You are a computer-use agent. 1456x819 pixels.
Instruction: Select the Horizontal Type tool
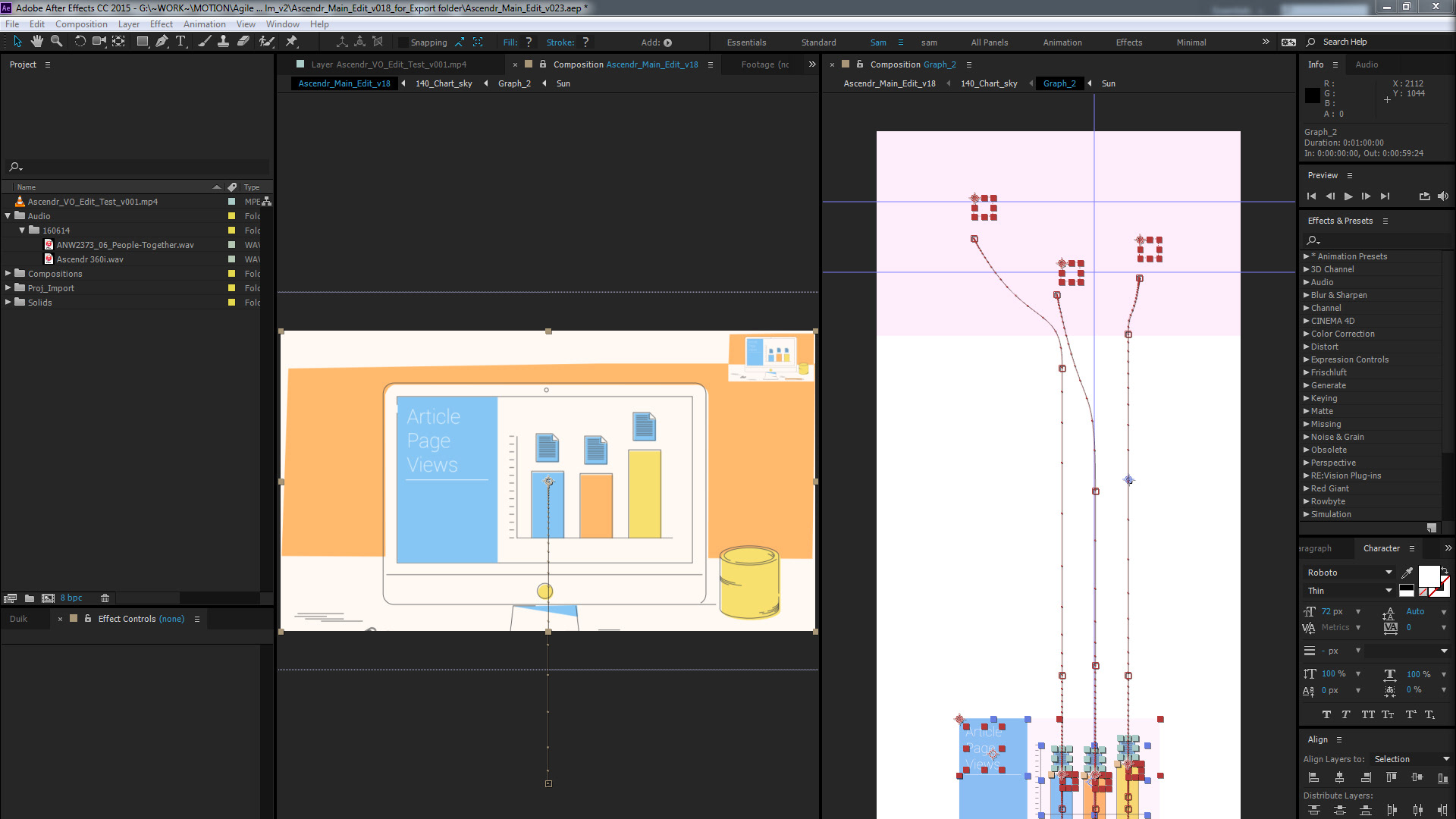(x=180, y=42)
